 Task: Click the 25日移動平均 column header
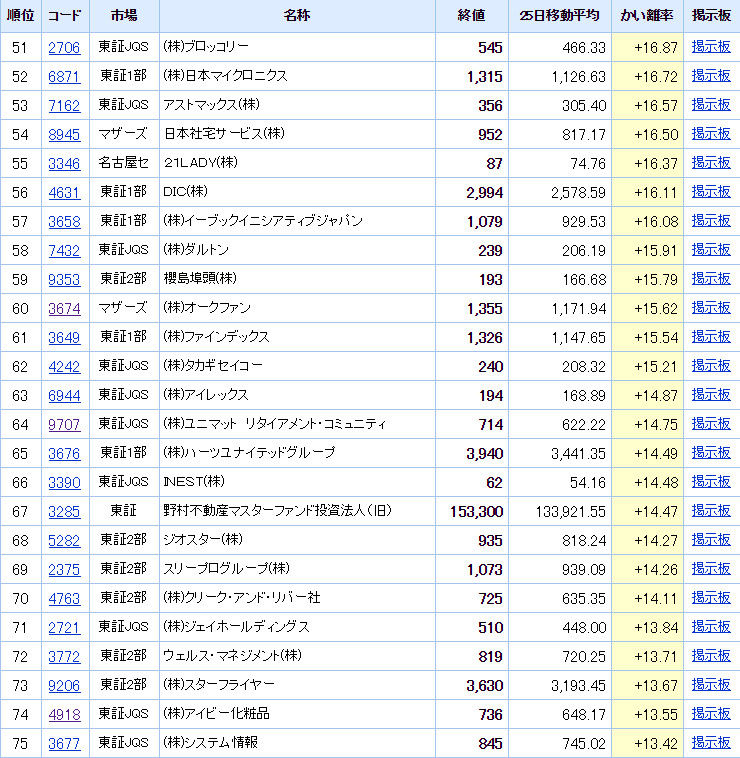[560, 15]
